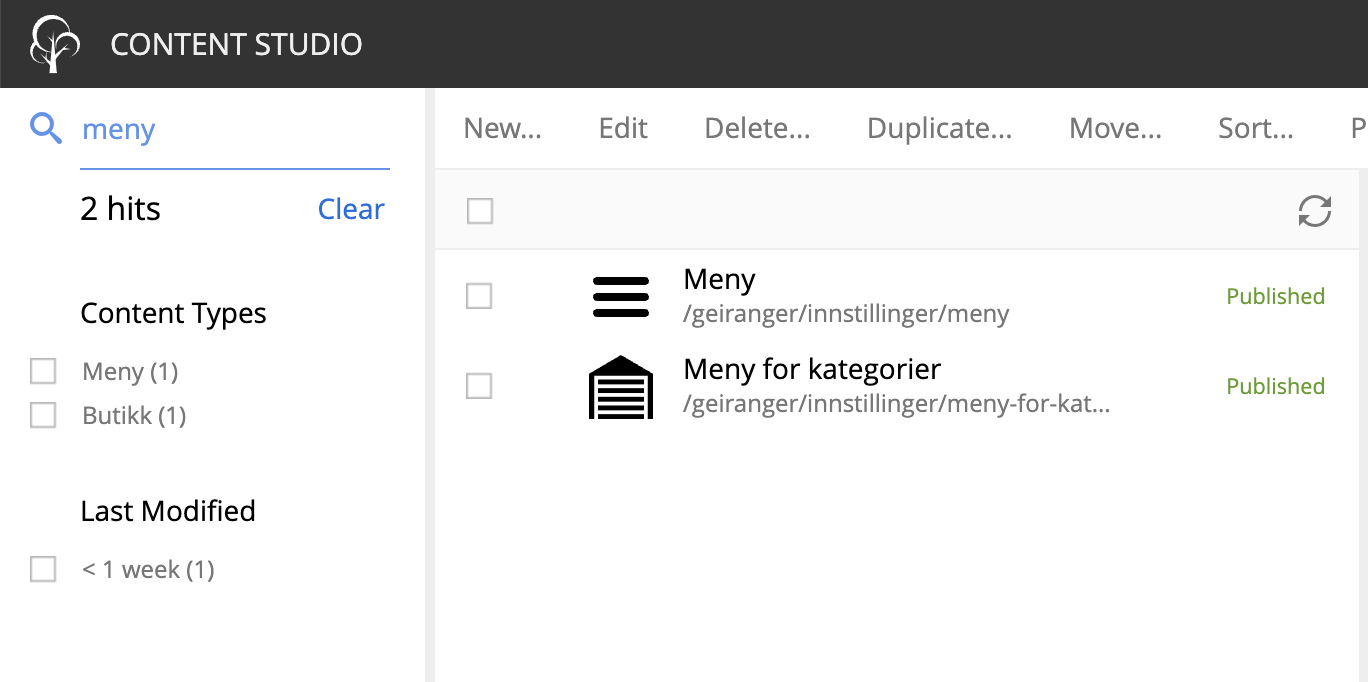The height and width of the screenshot is (682, 1368).
Task: Click the Move... toolbar action
Action: 1115,128
